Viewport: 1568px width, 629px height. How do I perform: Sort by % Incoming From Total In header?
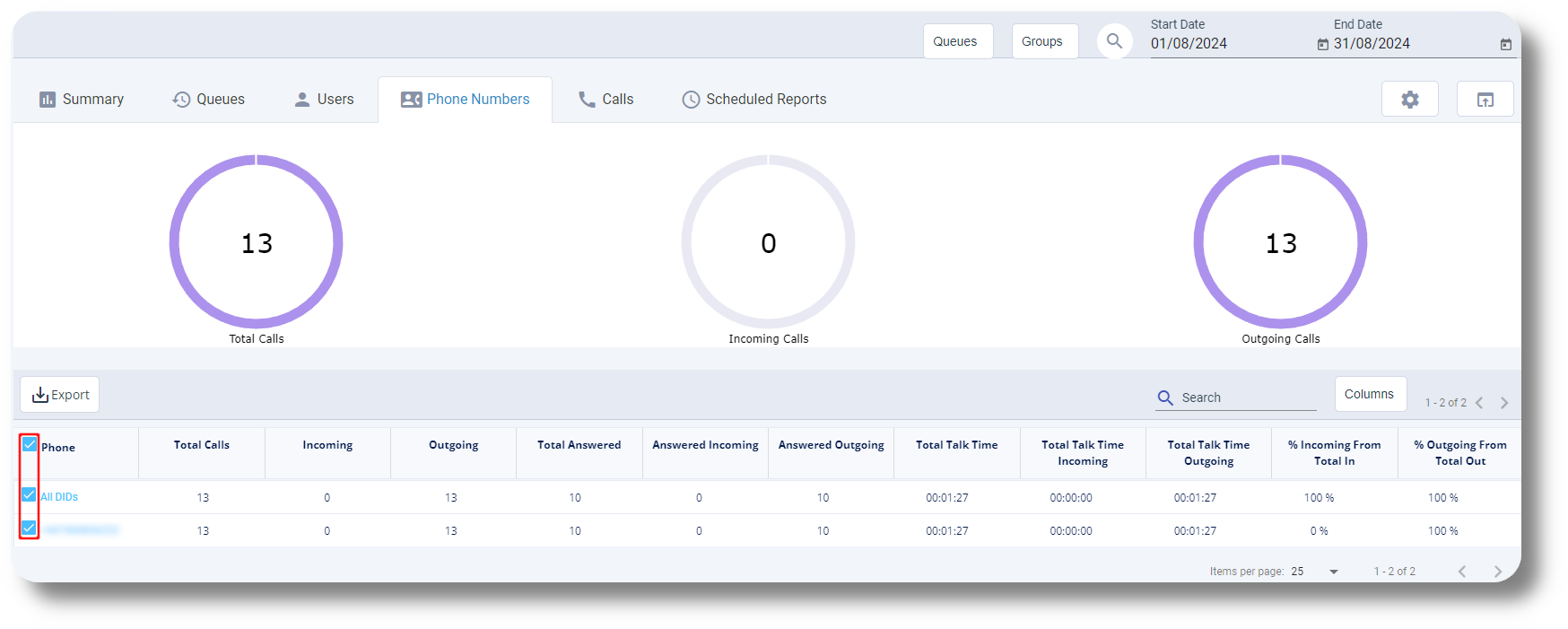click(x=1335, y=453)
